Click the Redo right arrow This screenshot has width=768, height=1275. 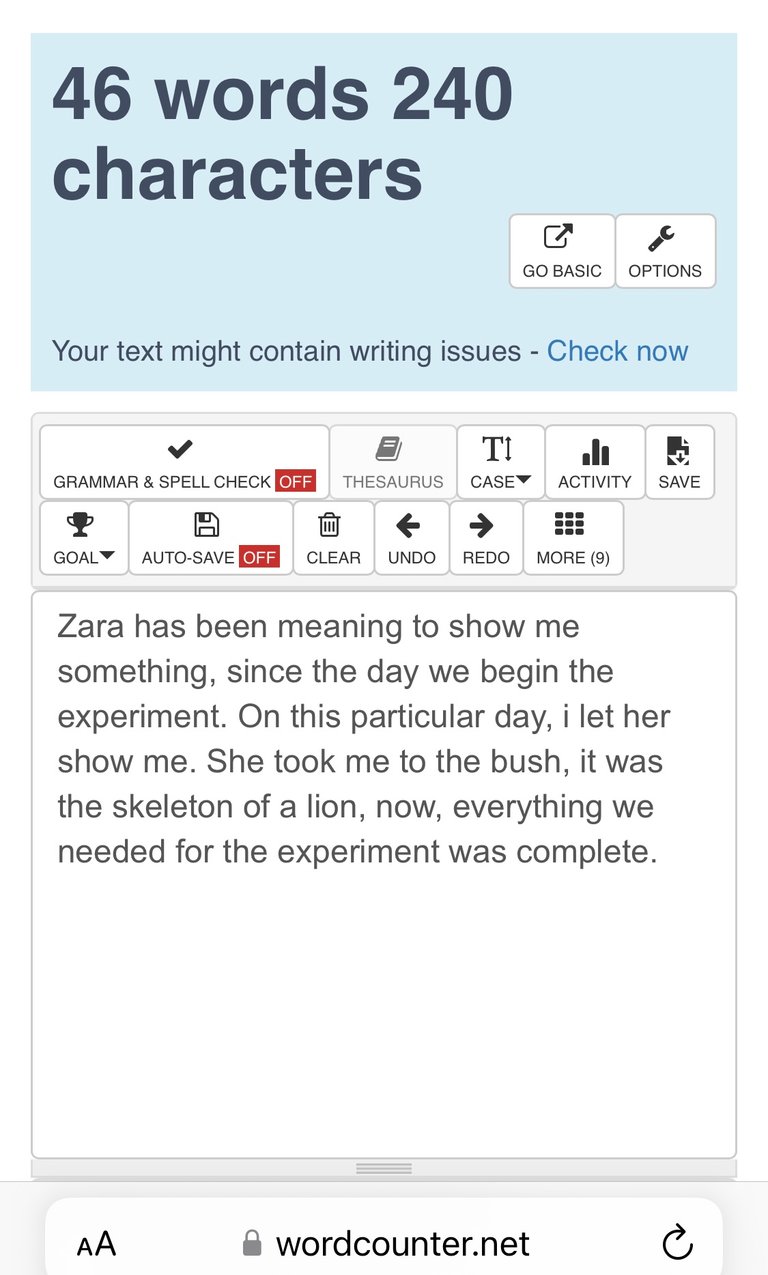[481, 525]
